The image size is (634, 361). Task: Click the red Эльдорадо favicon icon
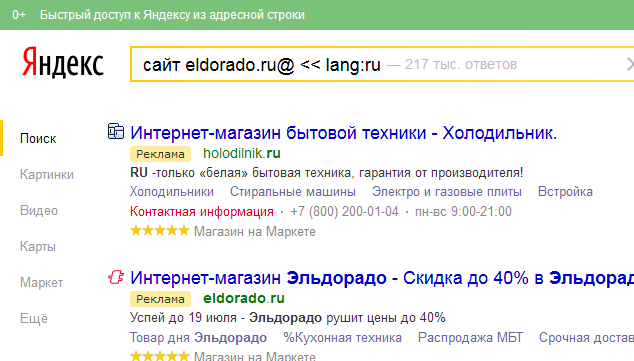coord(116,277)
